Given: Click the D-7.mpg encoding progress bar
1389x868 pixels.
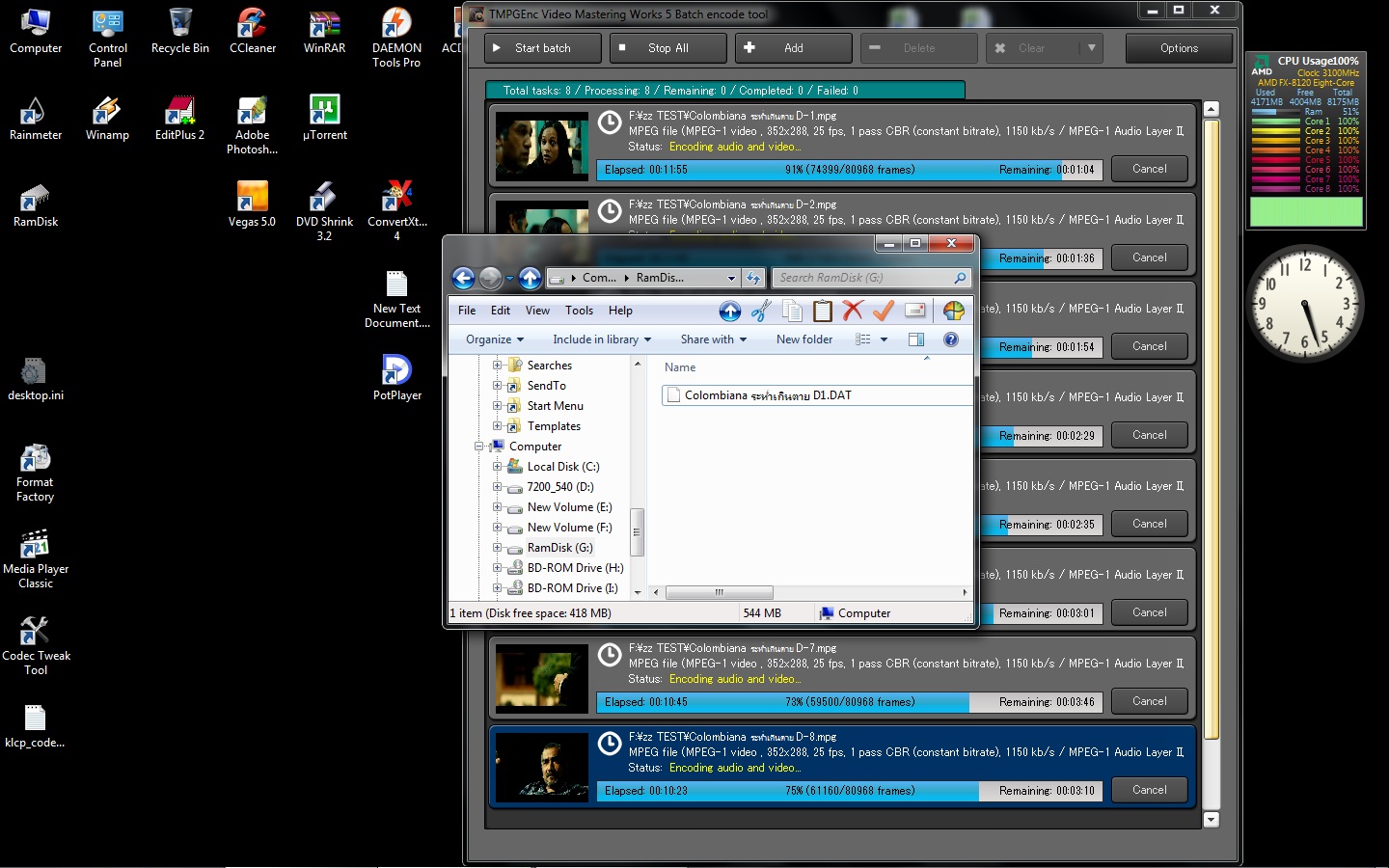Looking at the screenshot, I should point(850,702).
